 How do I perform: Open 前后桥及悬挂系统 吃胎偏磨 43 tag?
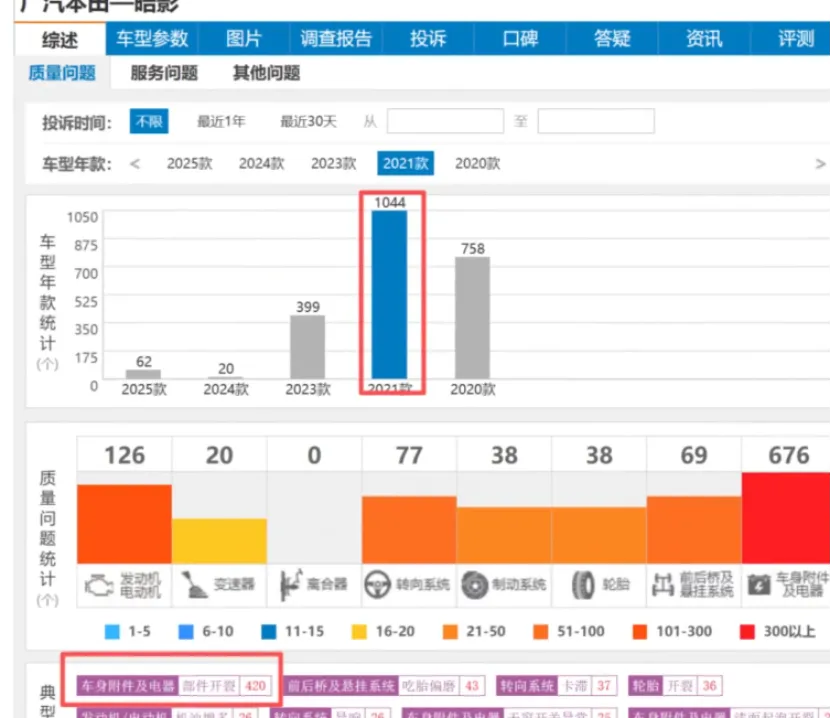click(384, 686)
